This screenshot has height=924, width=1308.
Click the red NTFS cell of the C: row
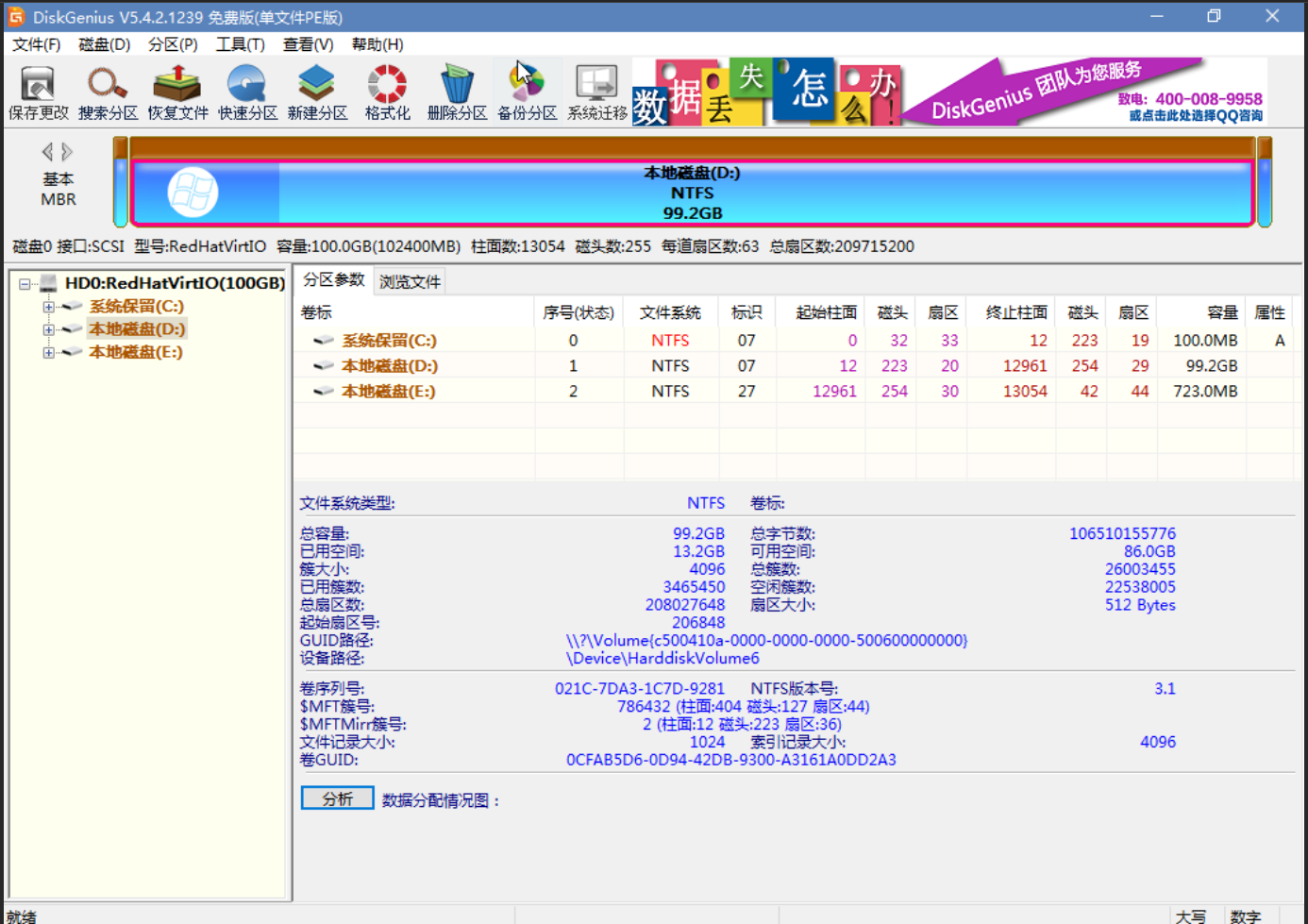[670, 340]
